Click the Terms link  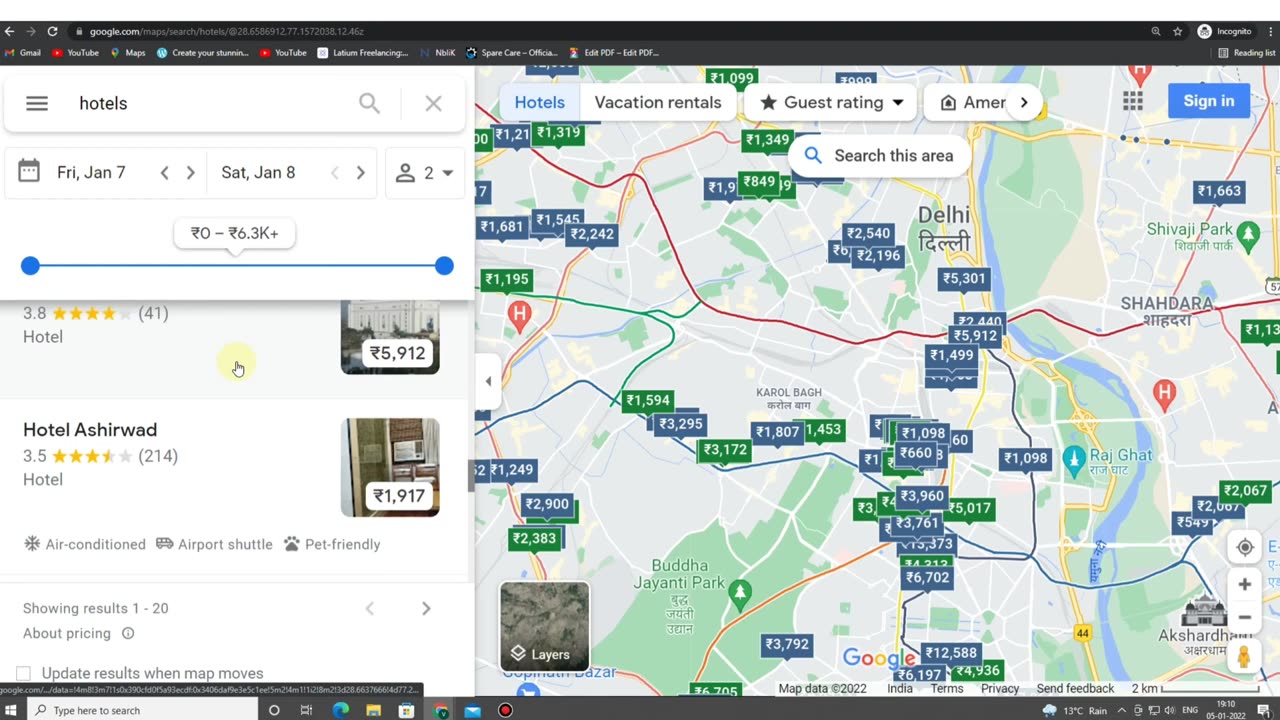(x=947, y=688)
